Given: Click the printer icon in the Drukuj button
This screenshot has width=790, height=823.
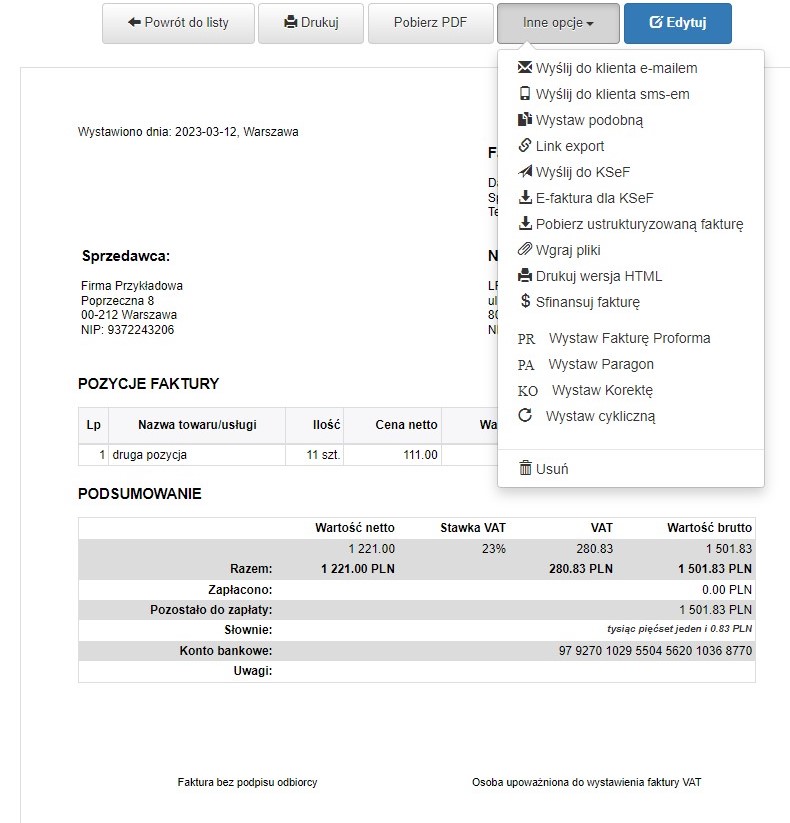Looking at the screenshot, I should click(x=290, y=22).
